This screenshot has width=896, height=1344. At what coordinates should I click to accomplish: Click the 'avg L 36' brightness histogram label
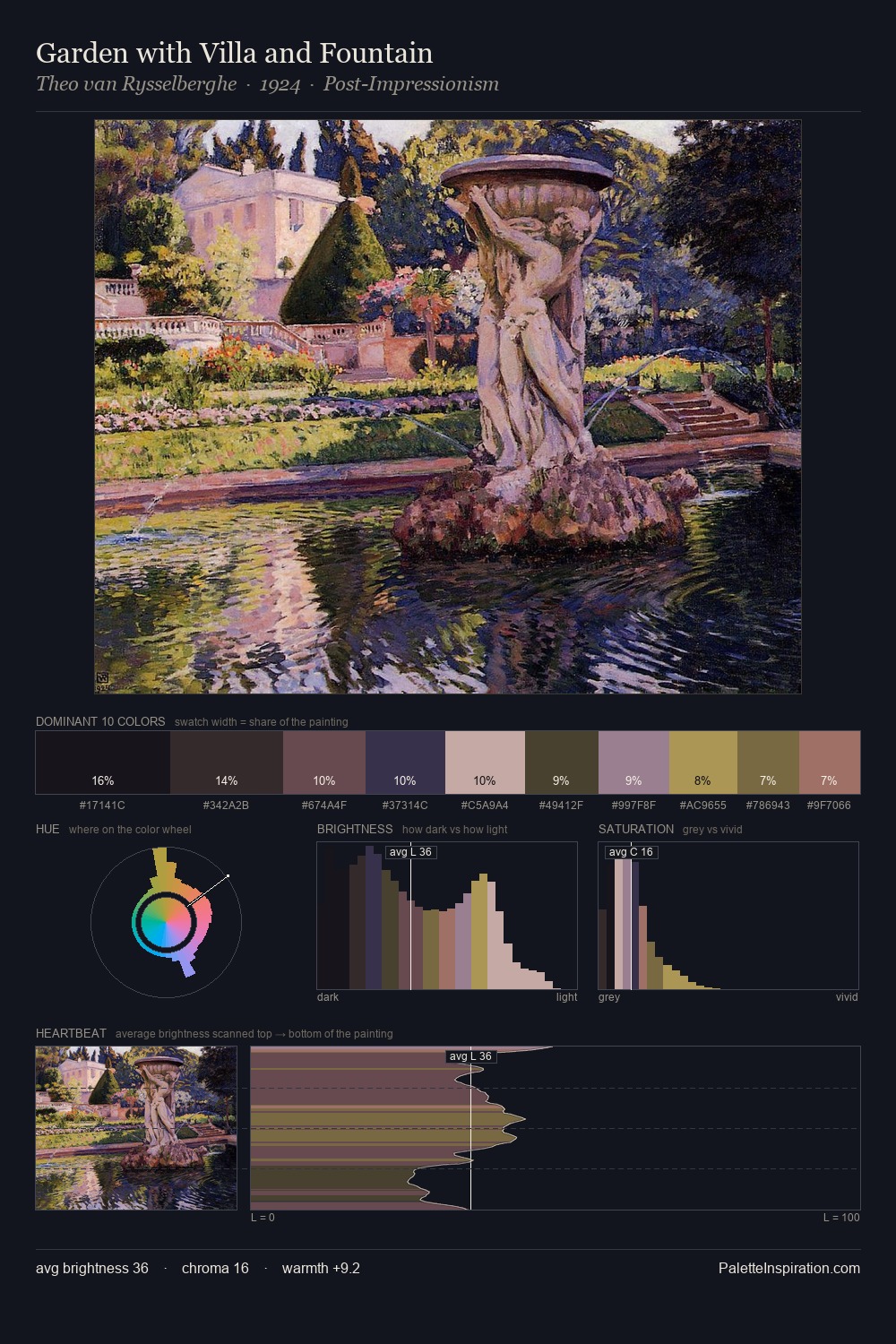[x=410, y=852]
